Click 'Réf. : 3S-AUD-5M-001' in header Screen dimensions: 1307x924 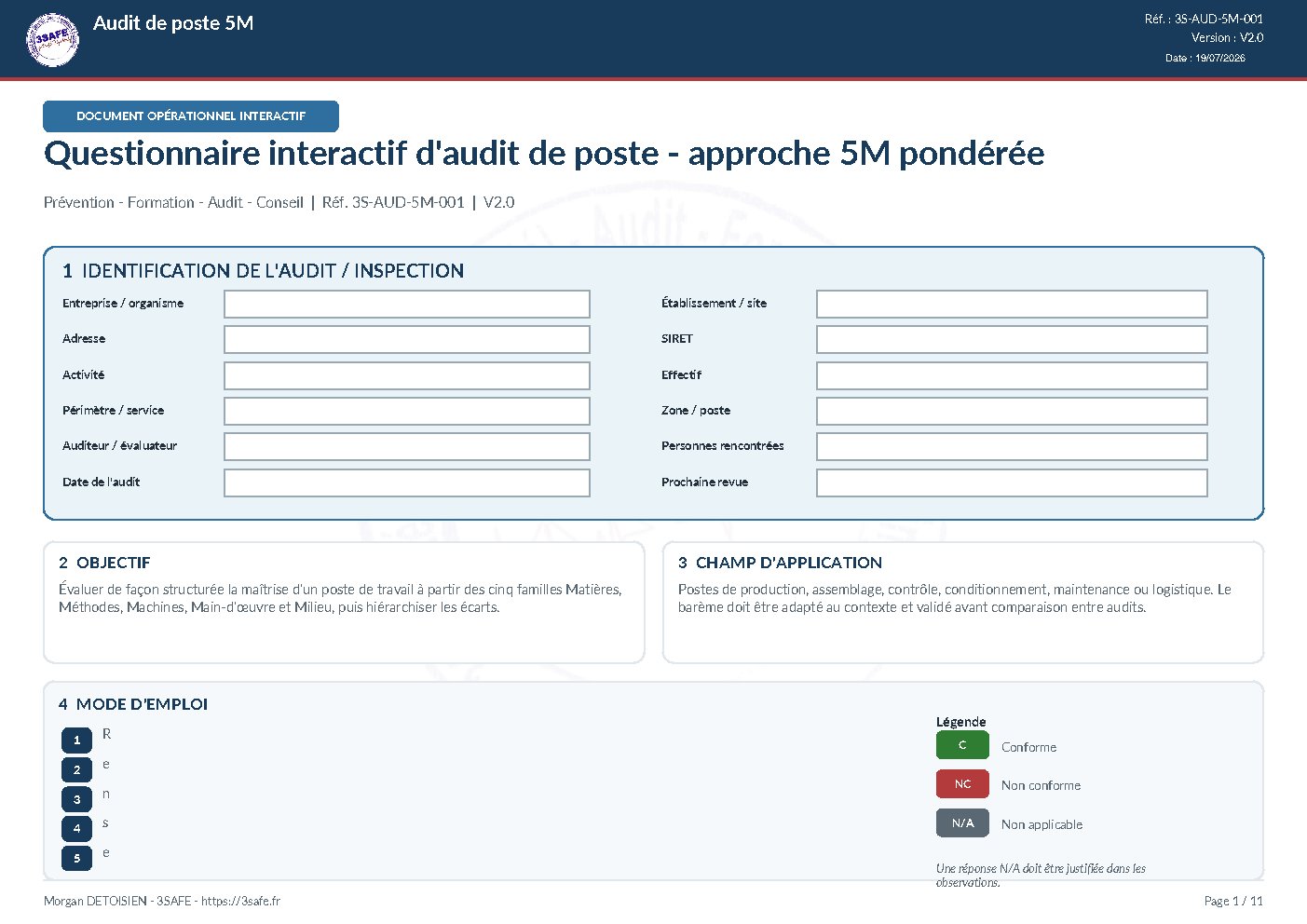1204,19
